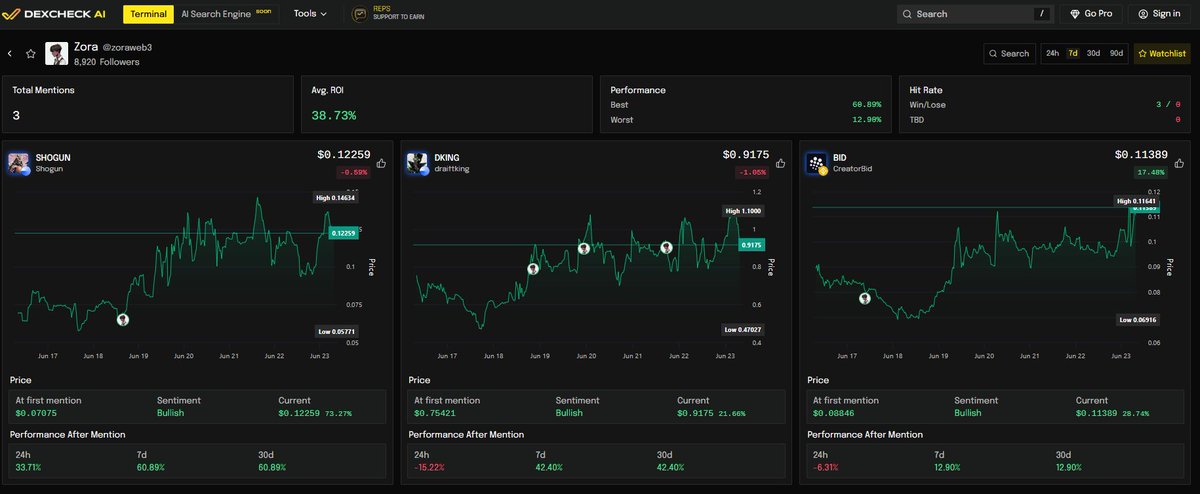Click DKING 7d performance 42.40%
The height and width of the screenshot is (494, 1200).
[548, 467]
